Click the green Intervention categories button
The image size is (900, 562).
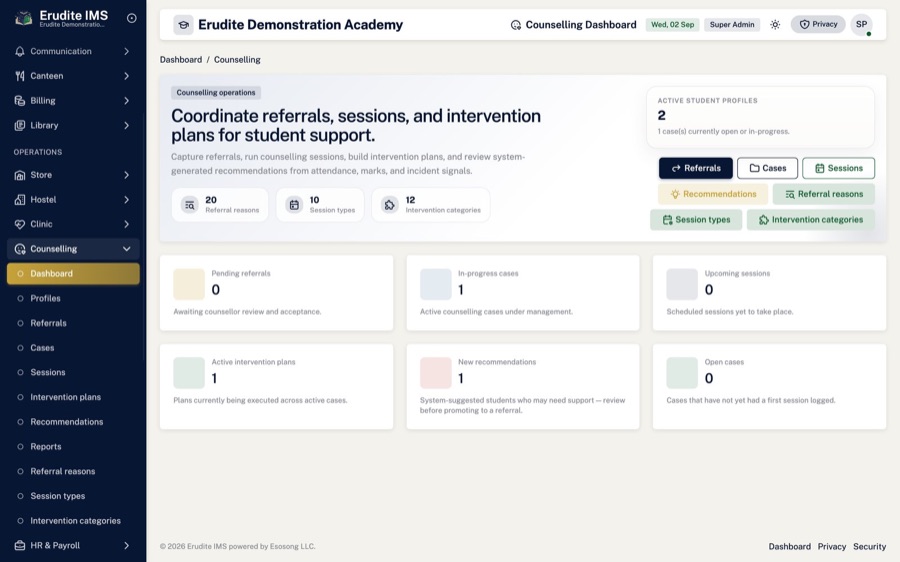811,220
